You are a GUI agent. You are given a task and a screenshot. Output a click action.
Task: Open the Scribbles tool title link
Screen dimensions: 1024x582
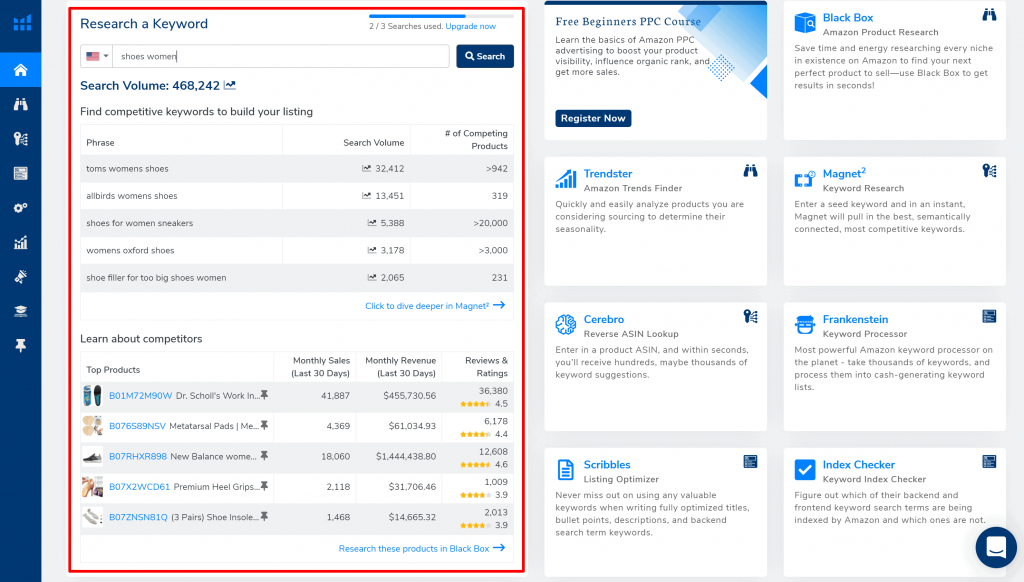click(607, 465)
